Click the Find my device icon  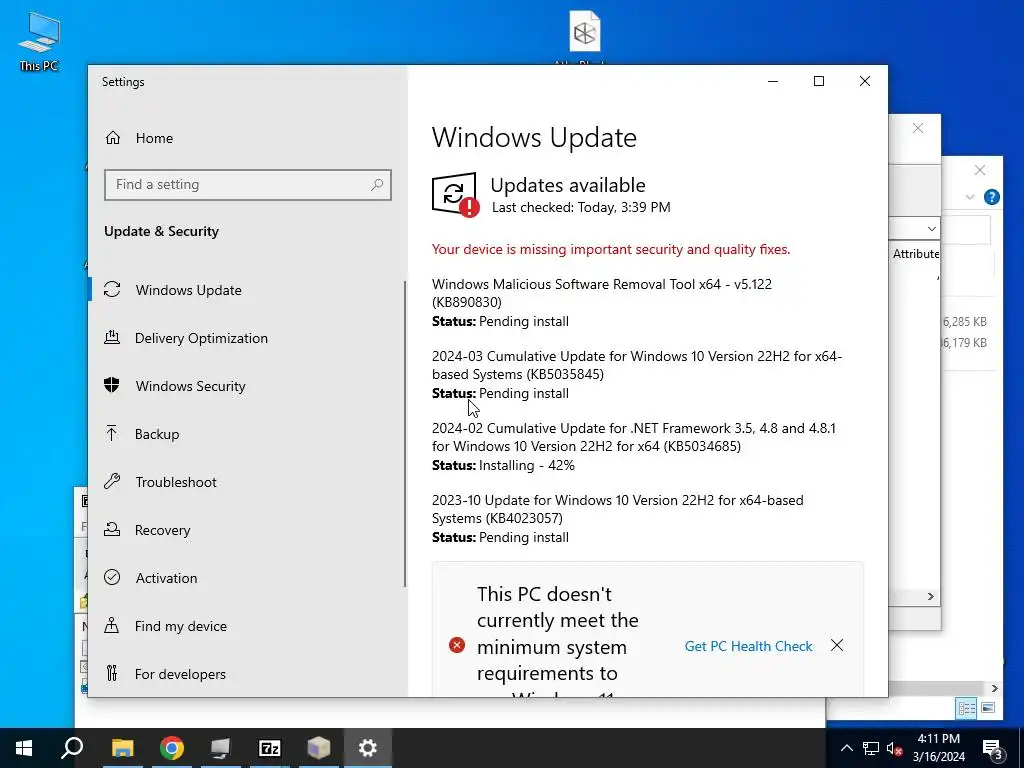point(112,626)
